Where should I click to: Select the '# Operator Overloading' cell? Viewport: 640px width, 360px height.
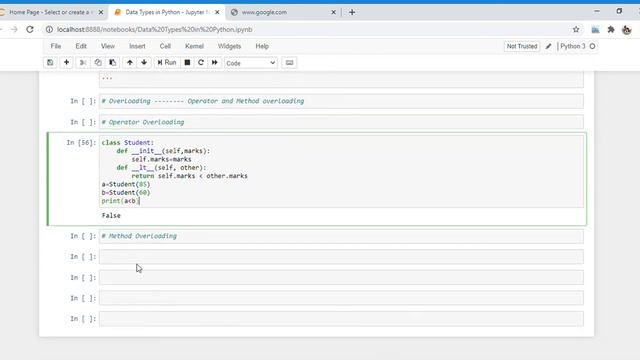pos(341,122)
